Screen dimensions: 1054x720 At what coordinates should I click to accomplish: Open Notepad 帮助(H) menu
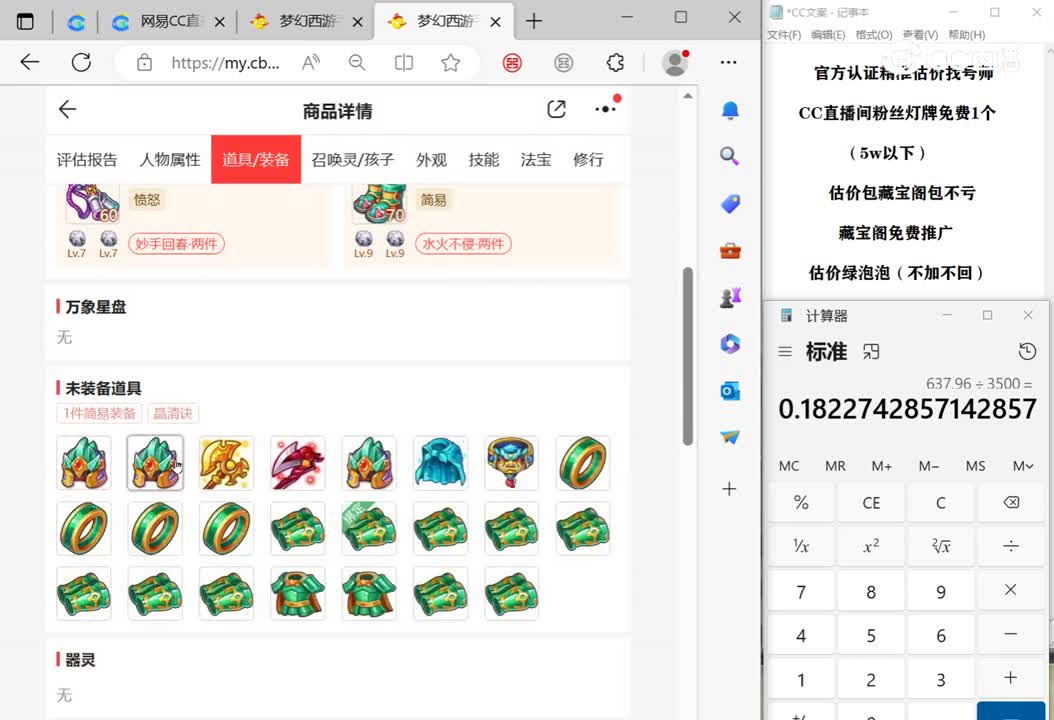[967, 34]
